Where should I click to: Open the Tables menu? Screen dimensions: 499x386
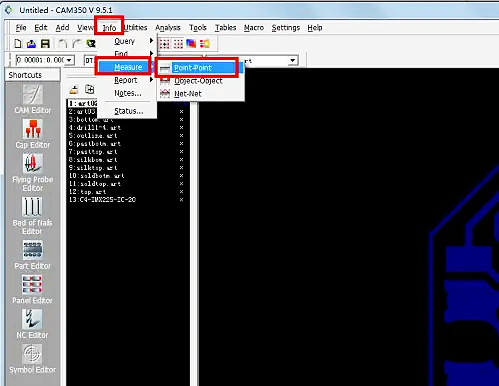(x=225, y=28)
